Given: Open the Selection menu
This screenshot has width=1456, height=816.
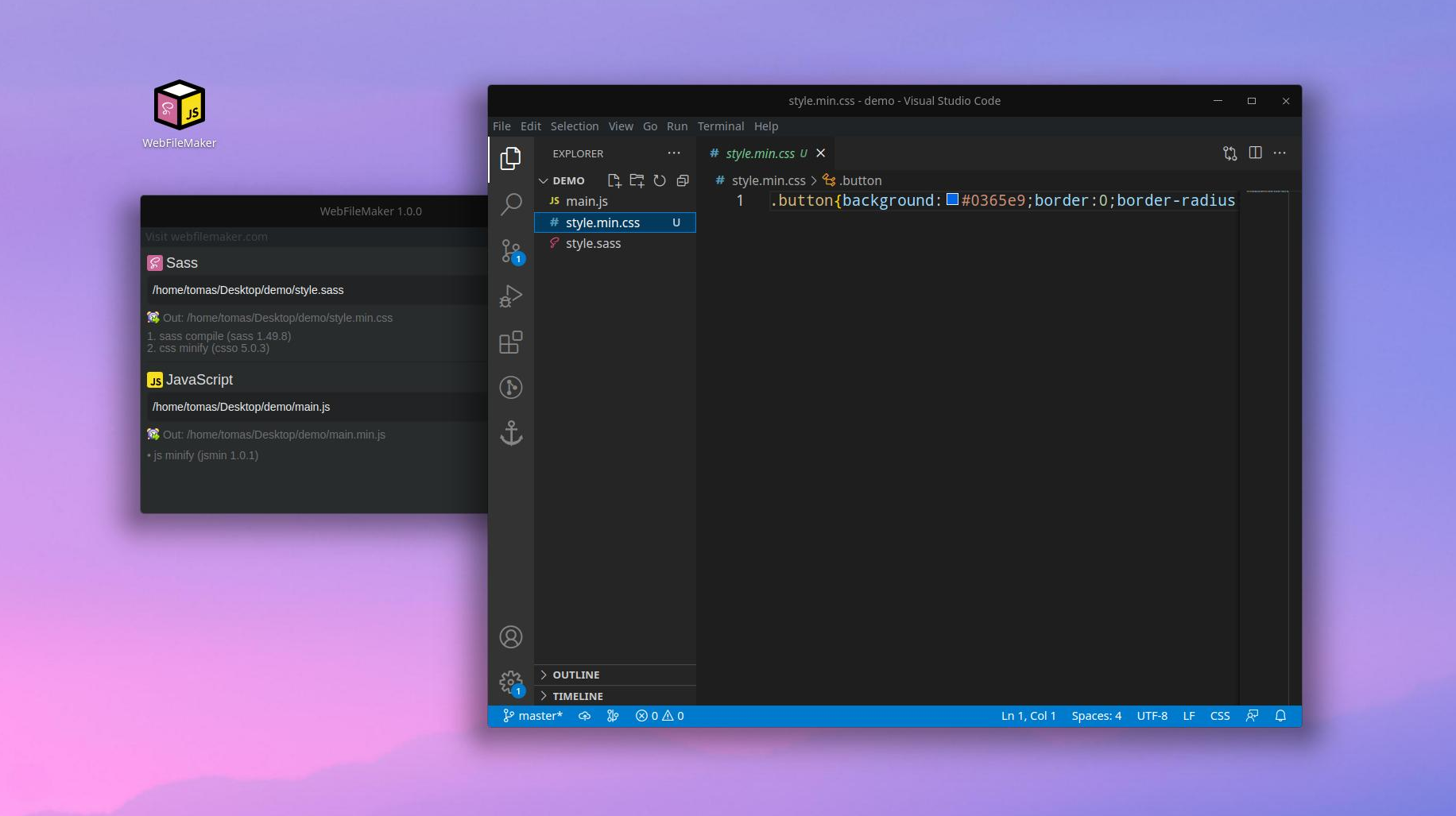Looking at the screenshot, I should click(x=575, y=126).
